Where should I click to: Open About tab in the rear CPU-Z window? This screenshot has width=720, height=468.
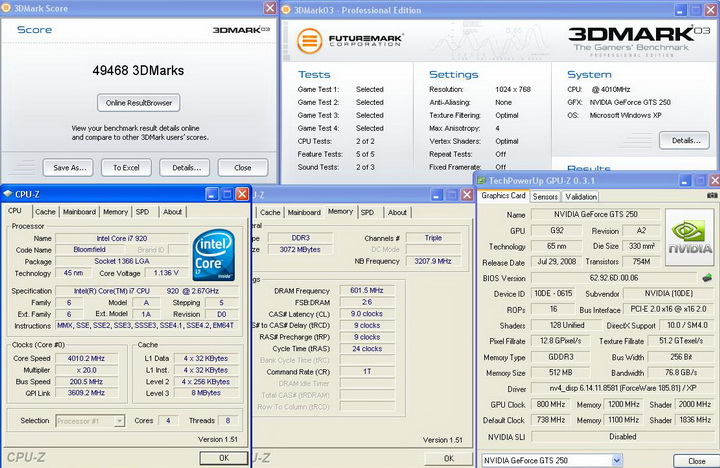click(397, 212)
